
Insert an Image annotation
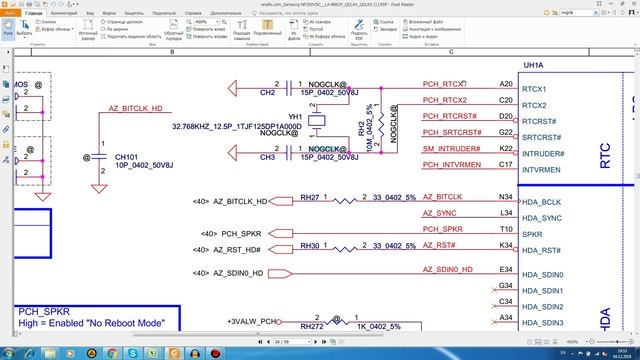[x=432, y=29]
